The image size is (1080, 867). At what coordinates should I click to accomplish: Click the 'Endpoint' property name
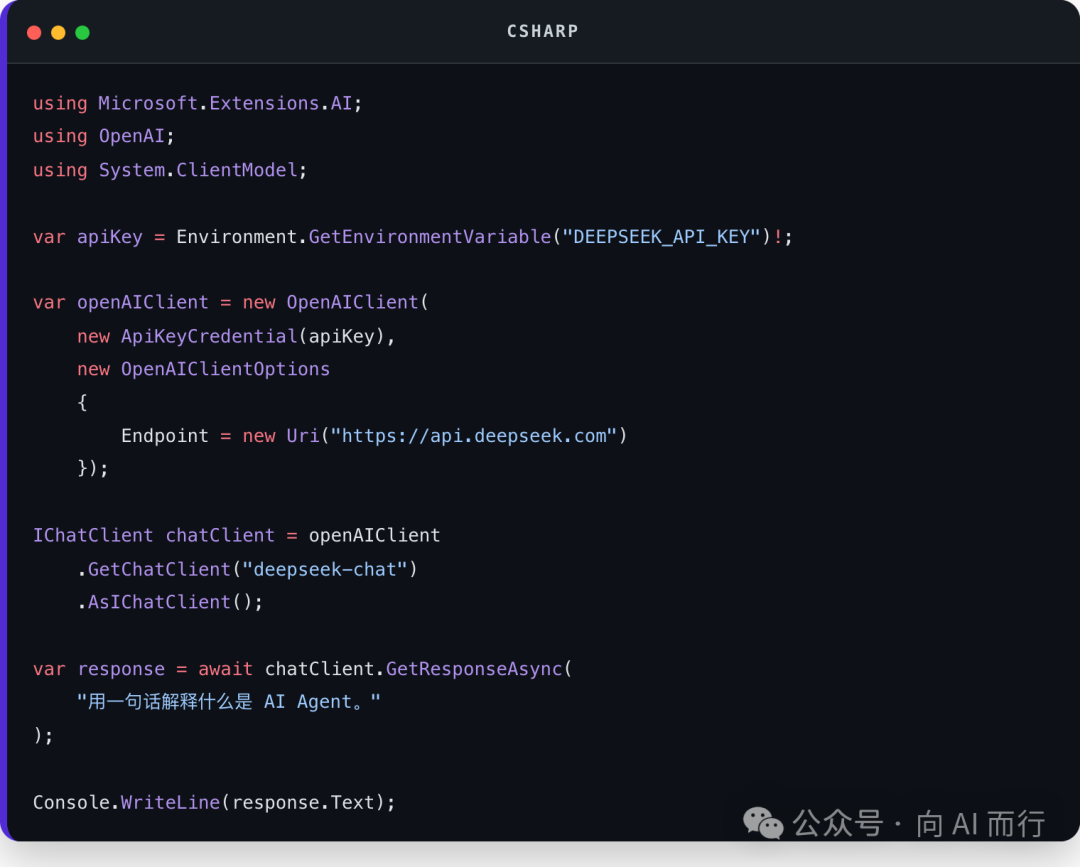pos(165,436)
